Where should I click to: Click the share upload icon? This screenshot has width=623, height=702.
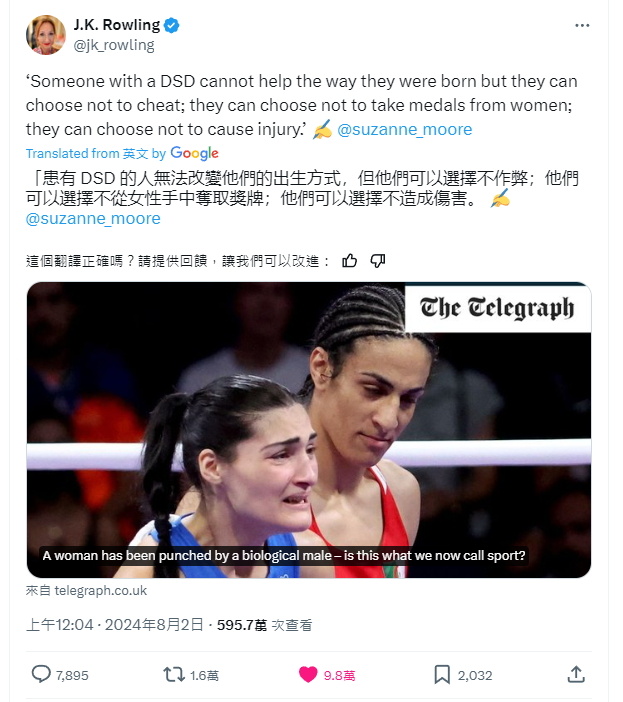pyautogui.click(x=576, y=674)
